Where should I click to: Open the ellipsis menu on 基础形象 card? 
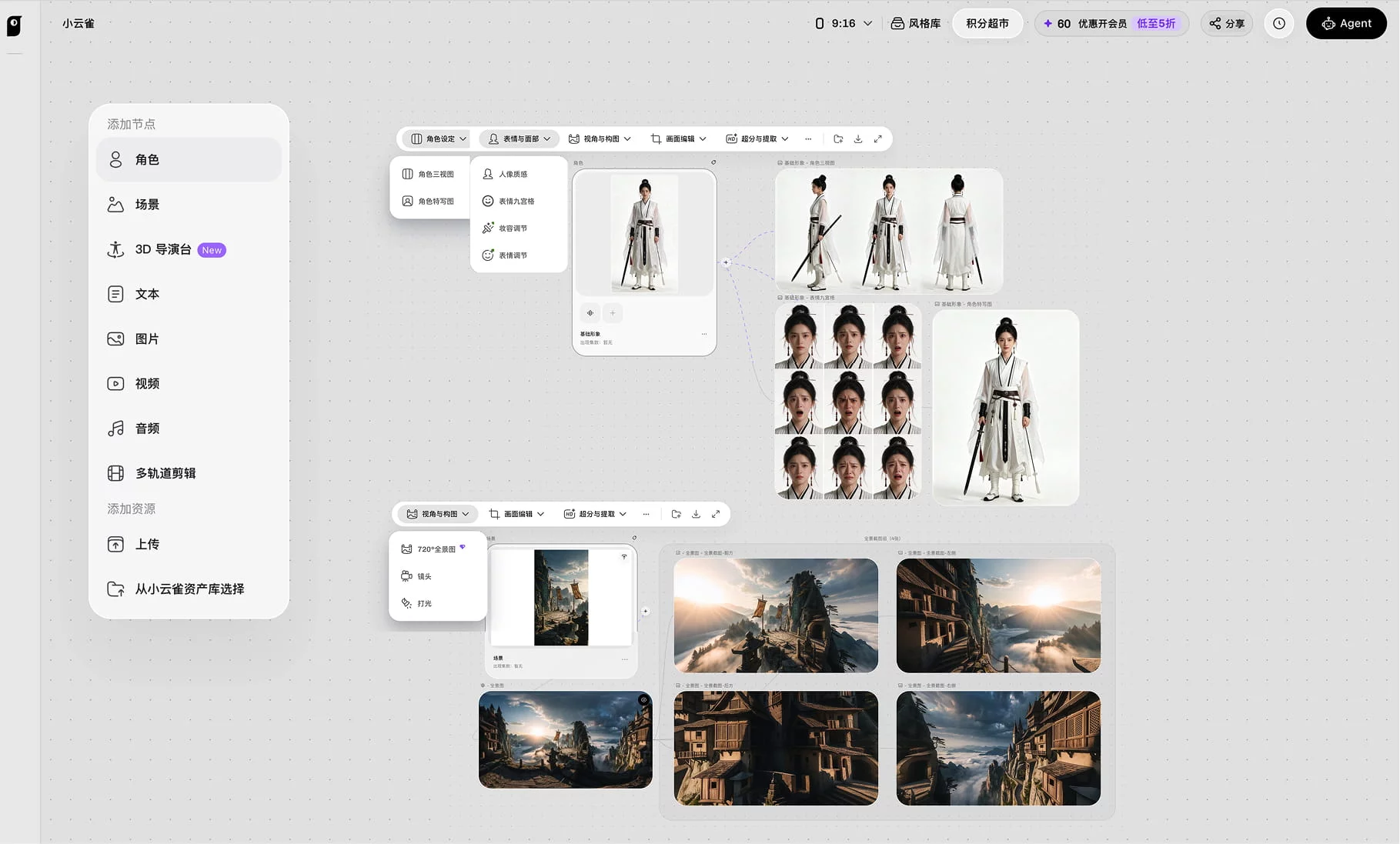[x=704, y=334]
